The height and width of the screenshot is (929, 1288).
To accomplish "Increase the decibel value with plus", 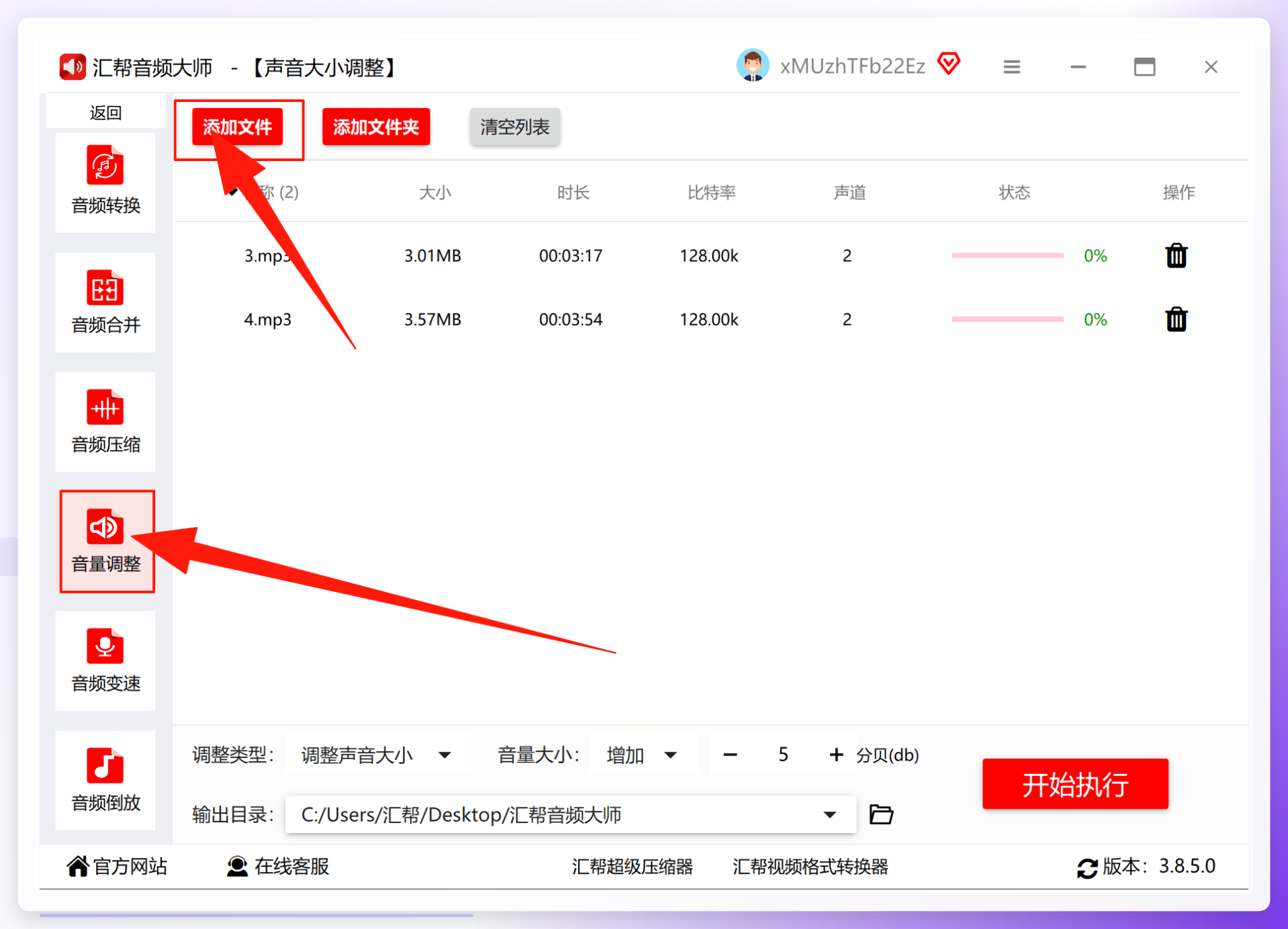I will [836, 755].
